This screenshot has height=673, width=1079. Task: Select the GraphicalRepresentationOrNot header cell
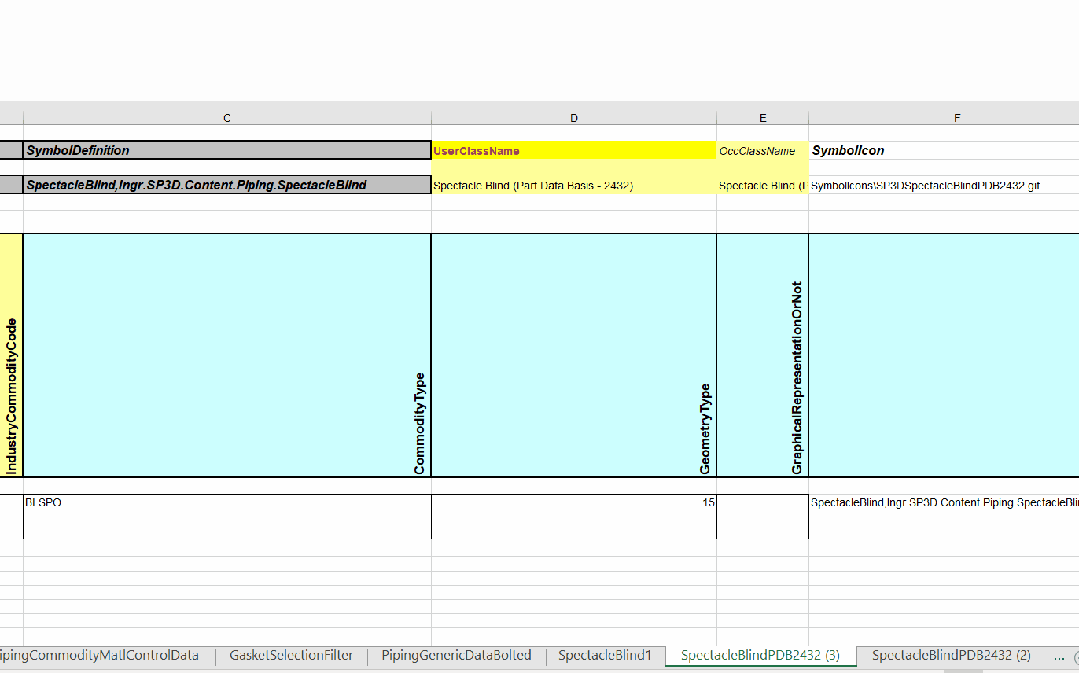(762, 355)
